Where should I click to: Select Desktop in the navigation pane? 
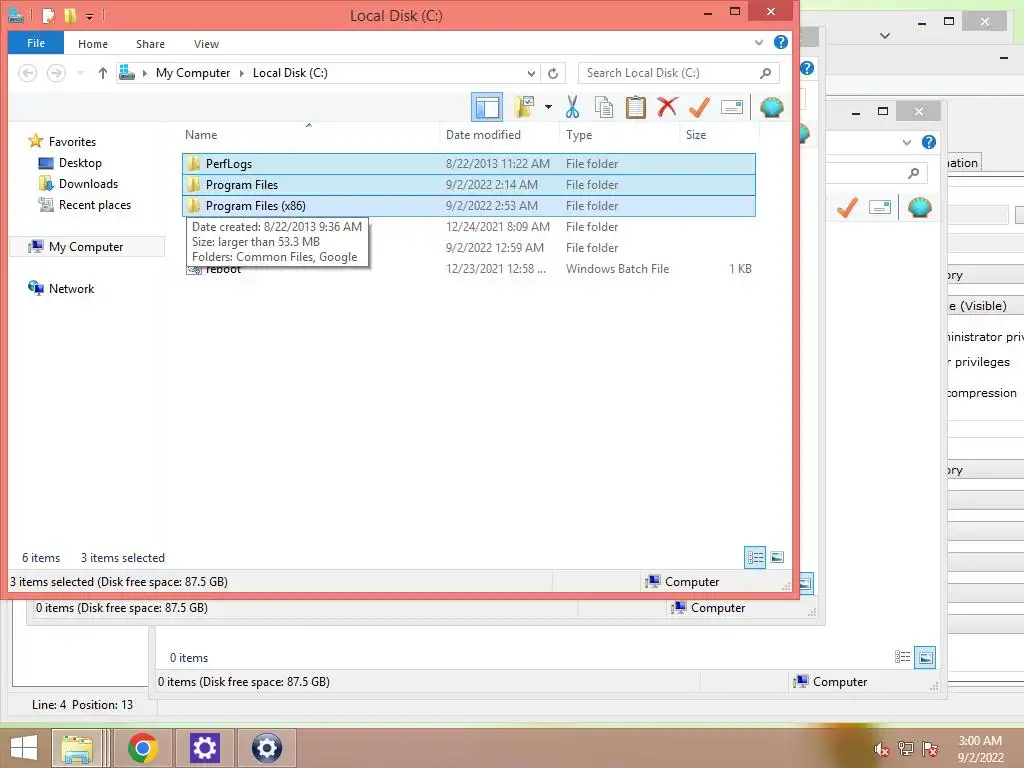(x=80, y=163)
